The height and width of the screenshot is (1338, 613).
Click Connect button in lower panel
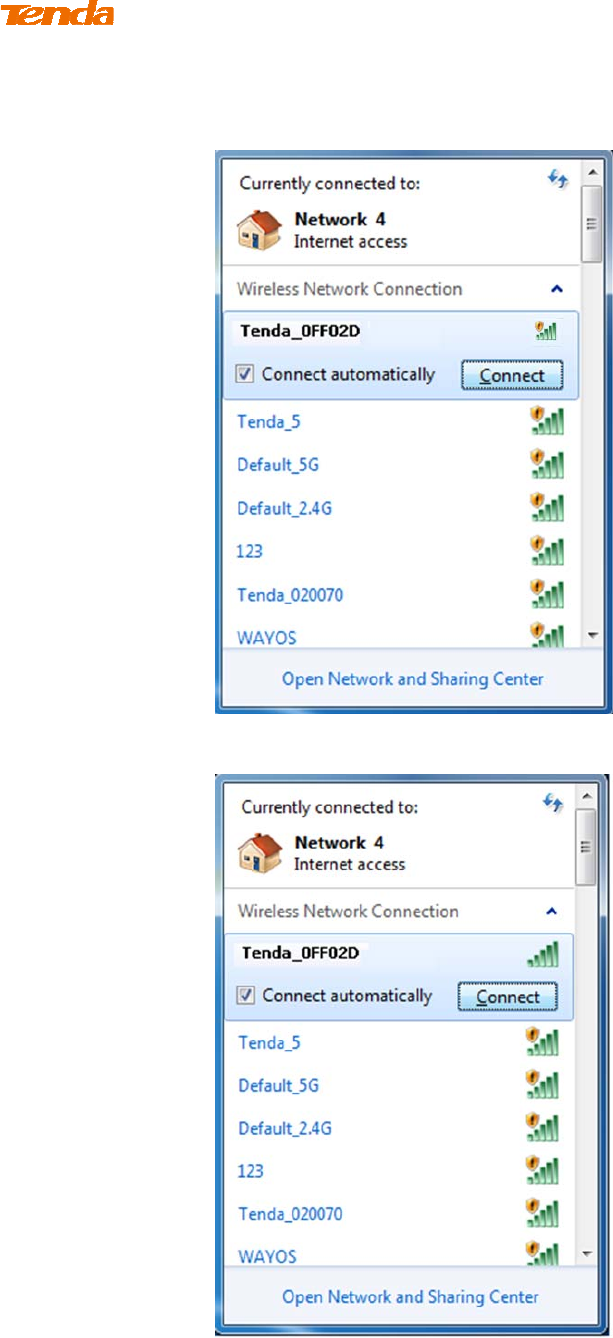[x=508, y=997]
